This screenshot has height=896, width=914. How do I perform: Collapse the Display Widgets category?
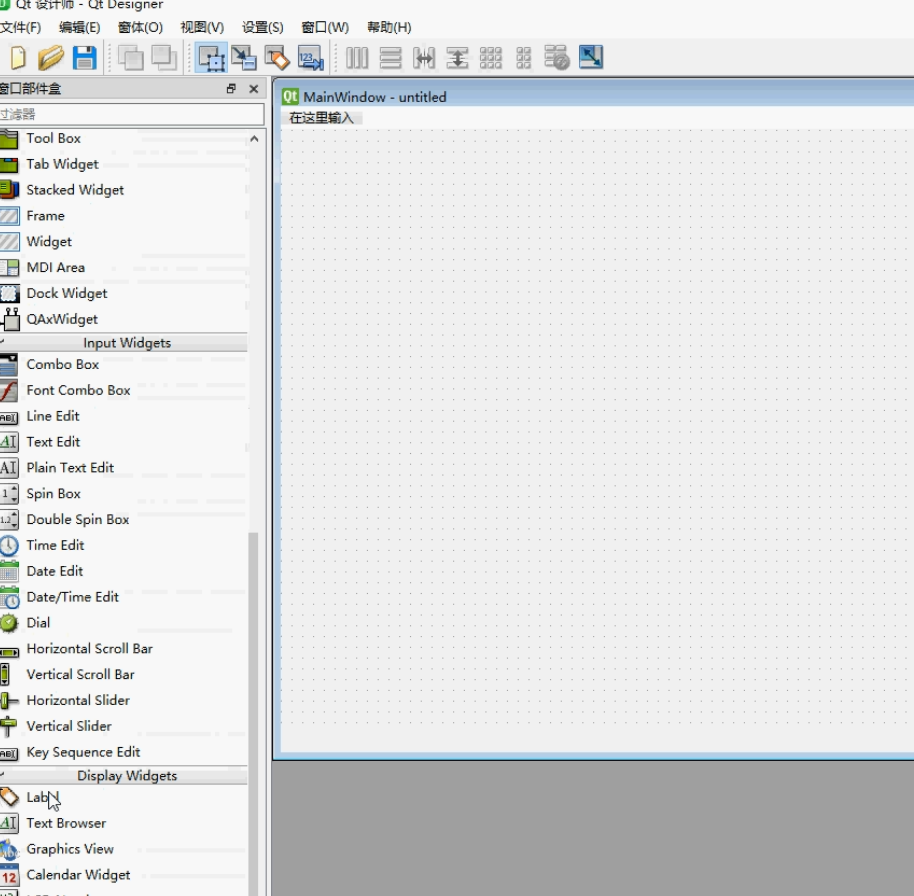[x=124, y=776]
